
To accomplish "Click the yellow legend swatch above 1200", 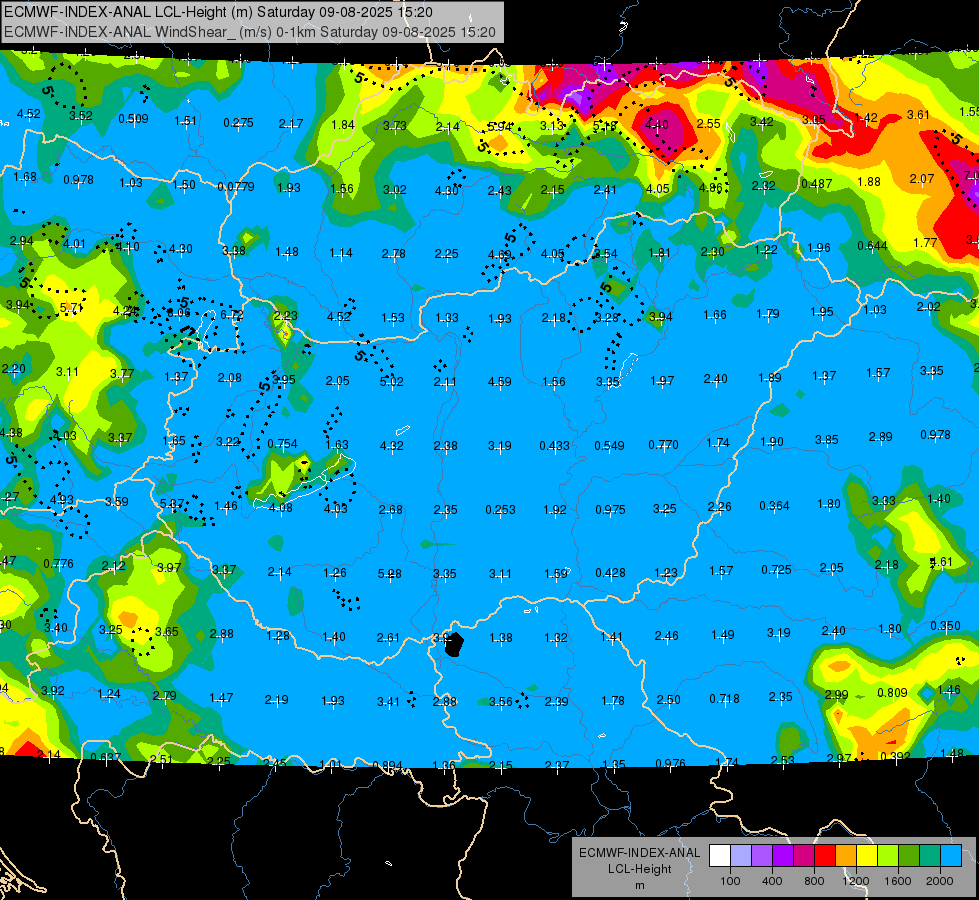I will coord(867,856).
